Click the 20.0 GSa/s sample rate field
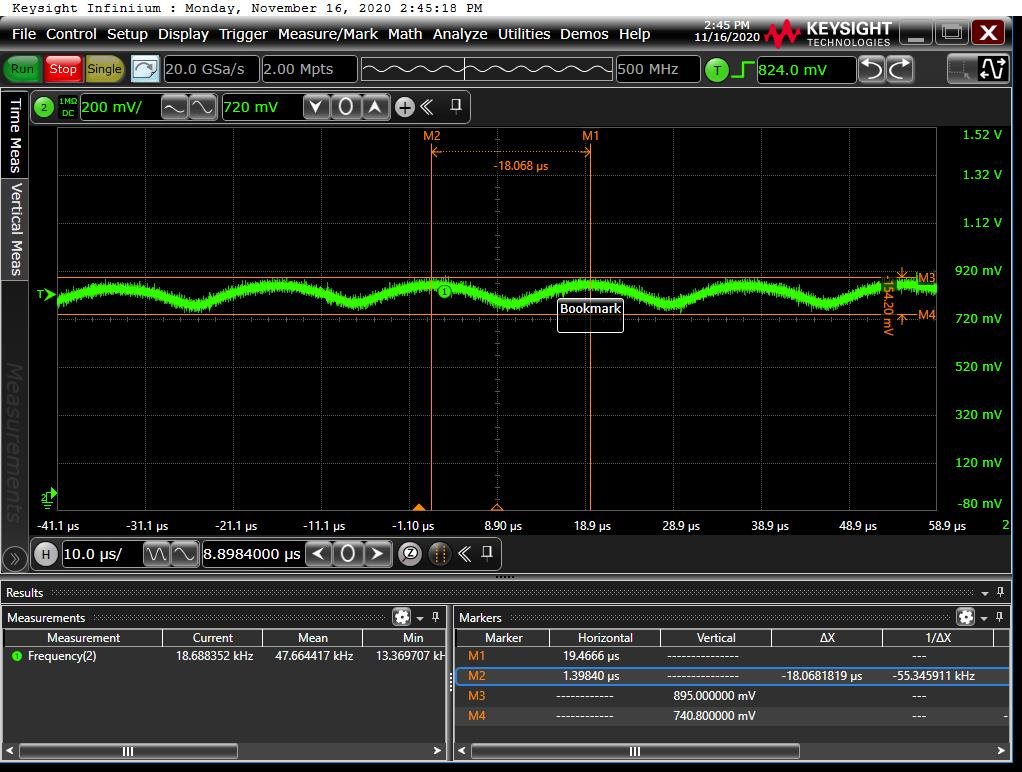The height and width of the screenshot is (772, 1022). pyautogui.click(x=211, y=69)
